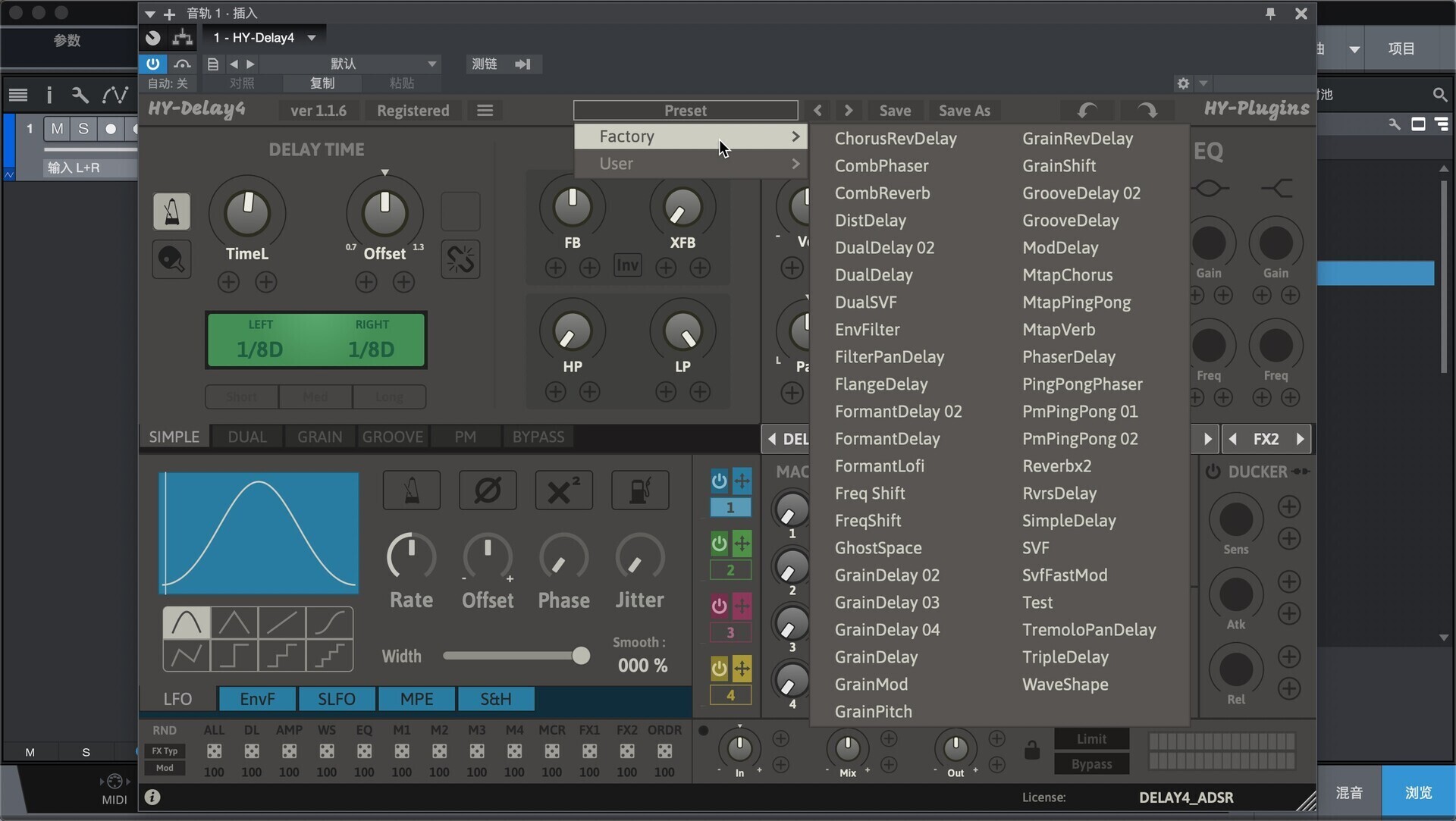
Task: Expand the User preset submenu
Action: point(691,164)
